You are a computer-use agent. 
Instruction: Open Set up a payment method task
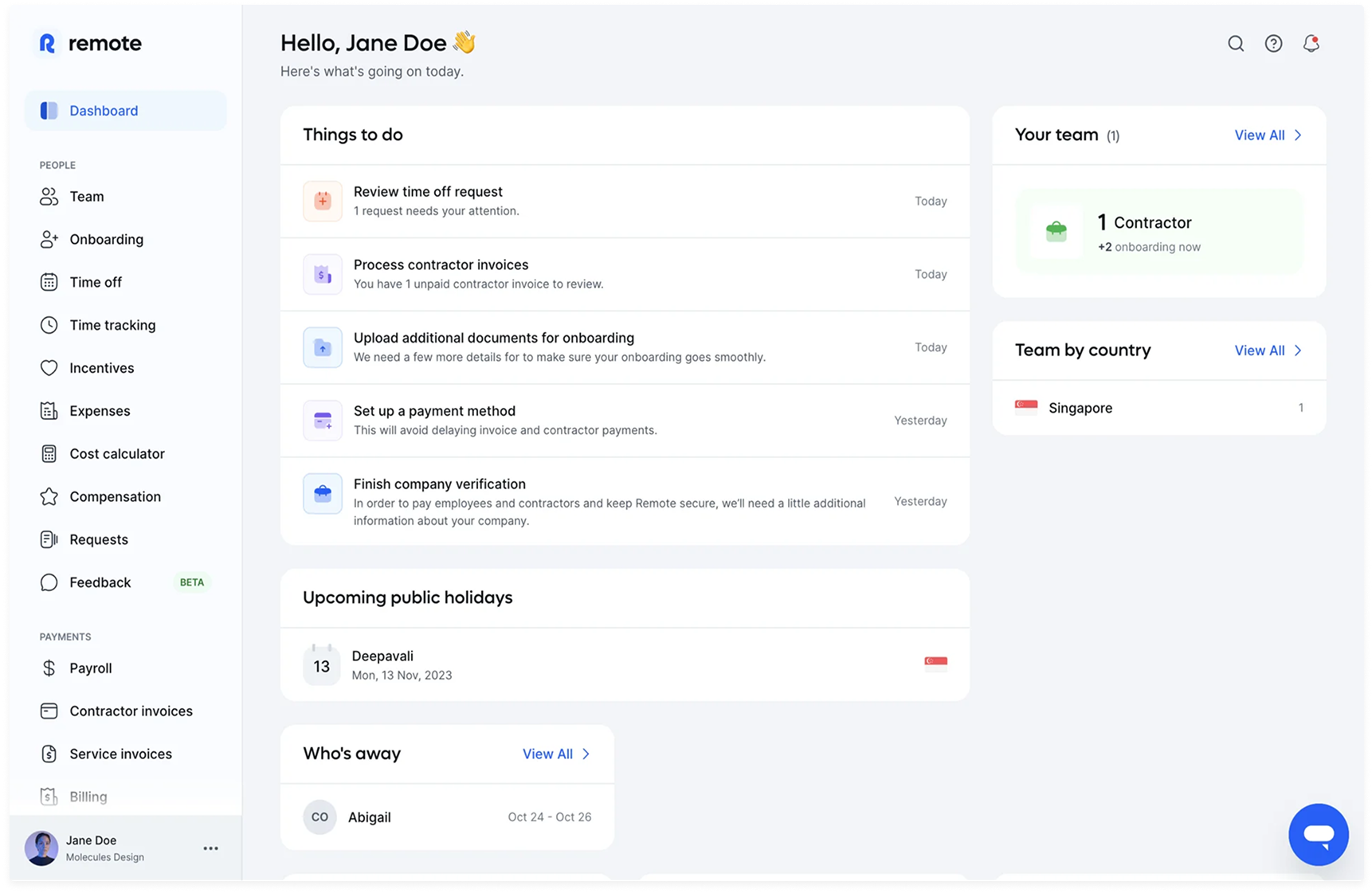tap(434, 411)
